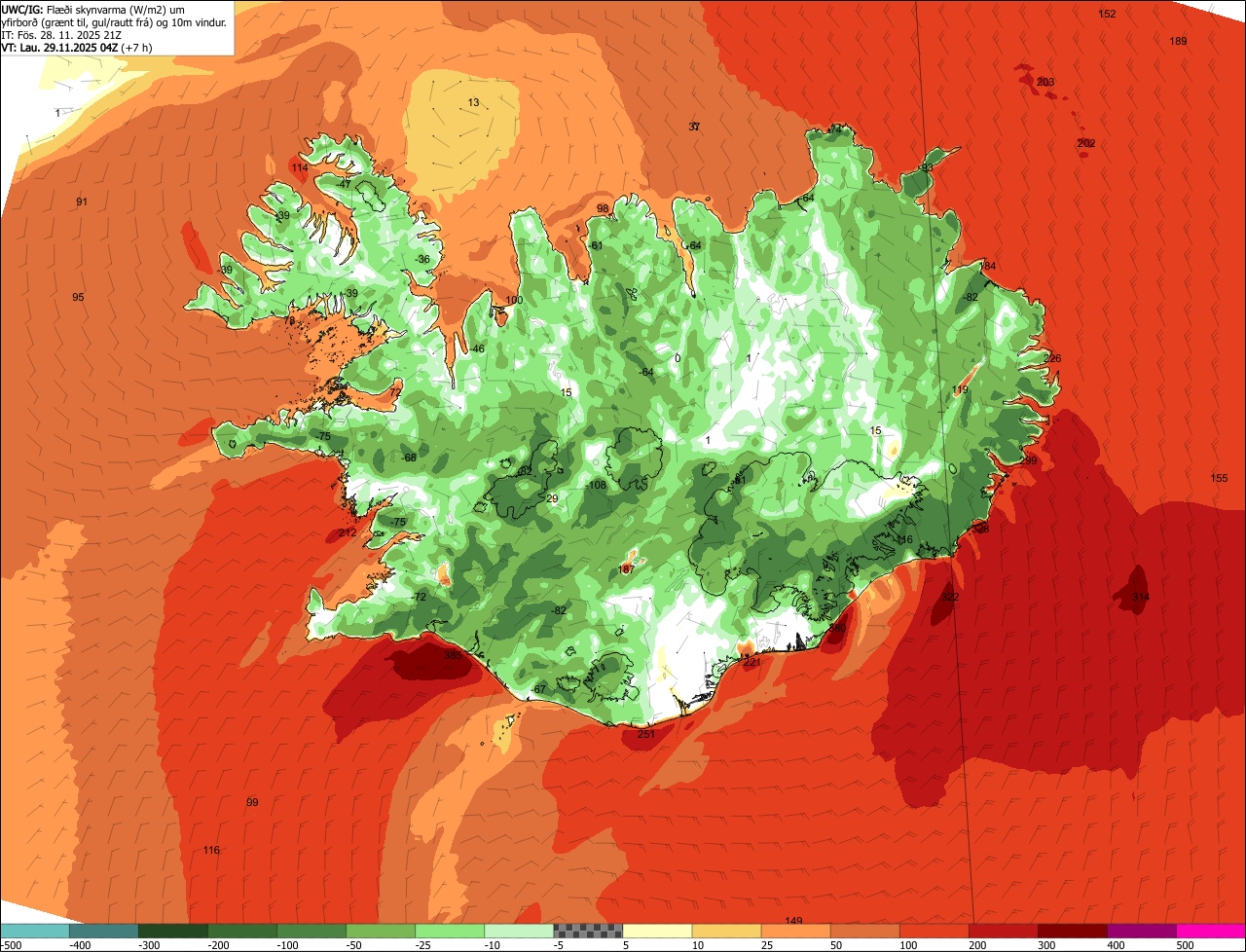Click the 'IT: Fös. 28. 11. 2025 21Z' line
Screen dimensions: 1246x952
pyautogui.click(x=61, y=35)
